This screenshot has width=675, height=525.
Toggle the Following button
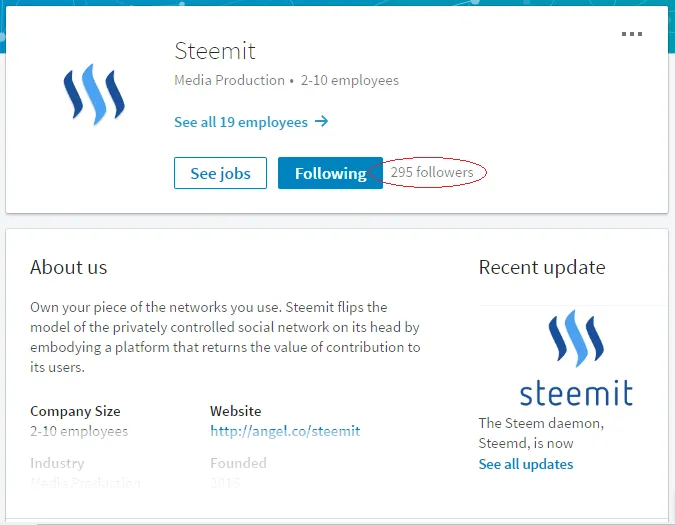tap(330, 173)
